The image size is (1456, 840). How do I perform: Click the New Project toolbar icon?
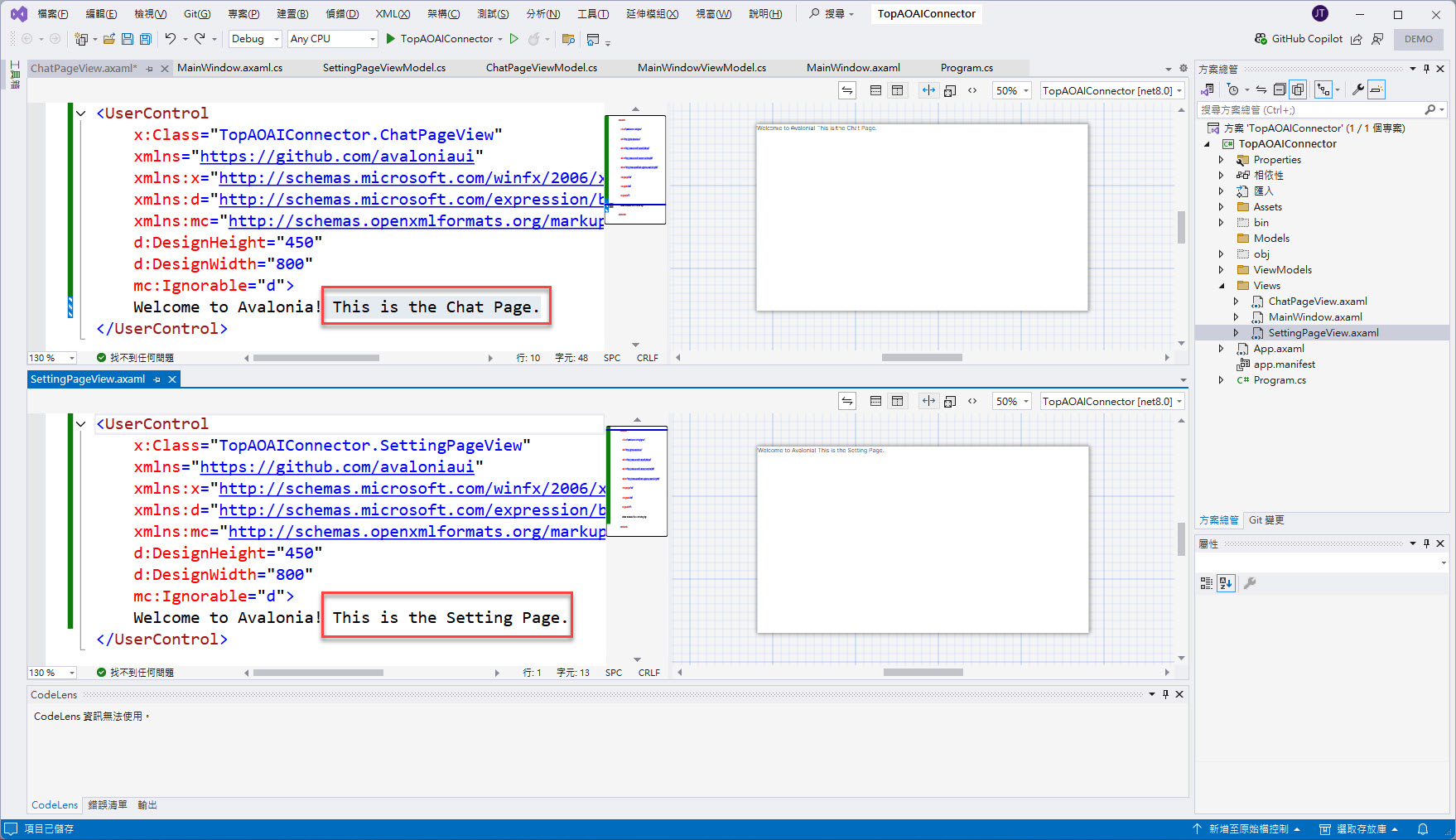(x=81, y=39)
